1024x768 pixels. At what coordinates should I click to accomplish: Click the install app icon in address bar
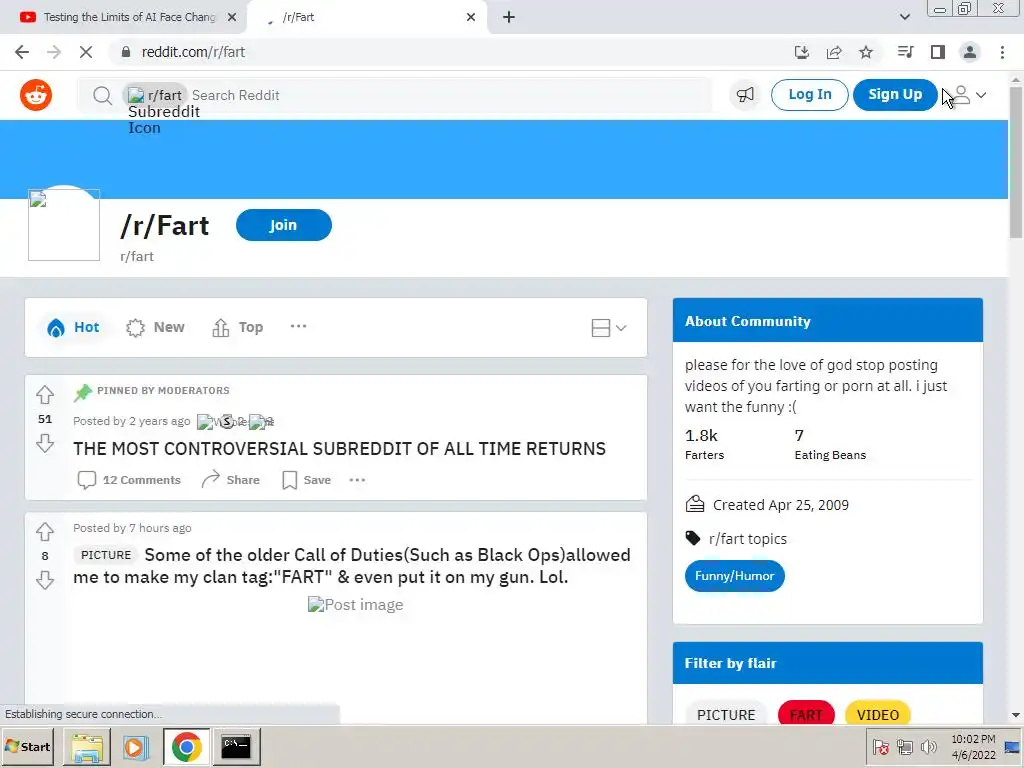click(x=802, y=52)
